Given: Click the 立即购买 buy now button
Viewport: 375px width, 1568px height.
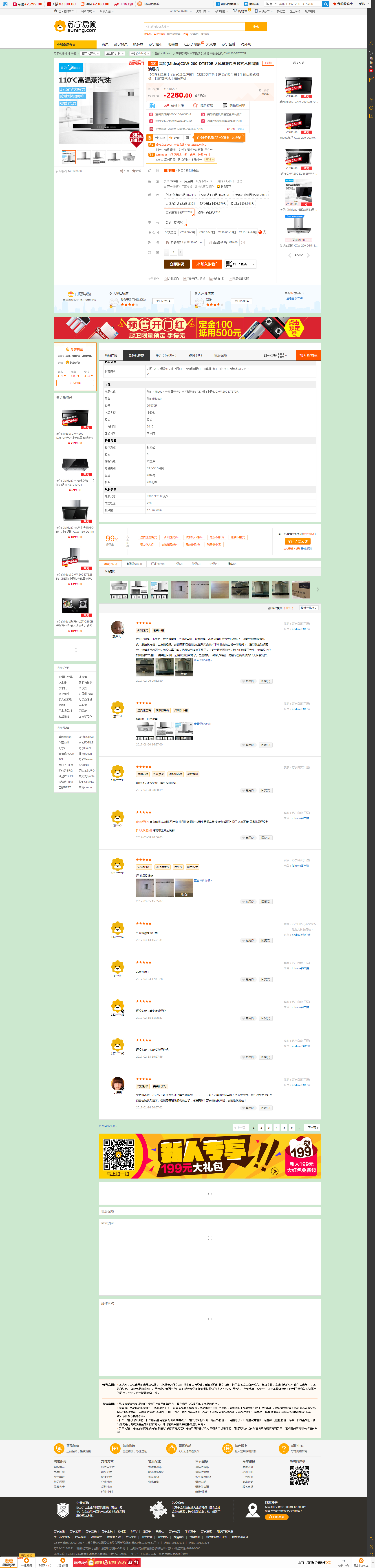Looking at the screenshot, I should (x=177, y=264).
